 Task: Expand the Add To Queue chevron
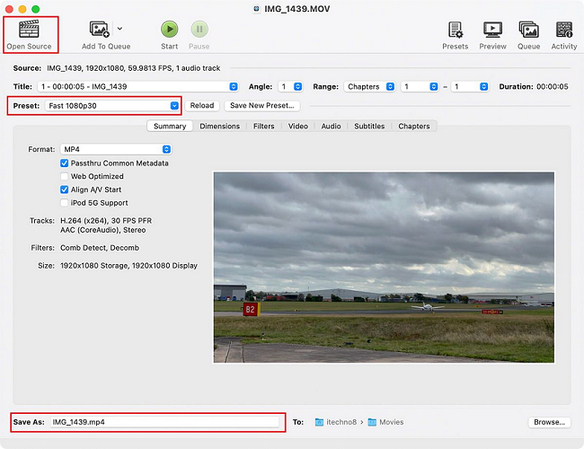[120, 28]
